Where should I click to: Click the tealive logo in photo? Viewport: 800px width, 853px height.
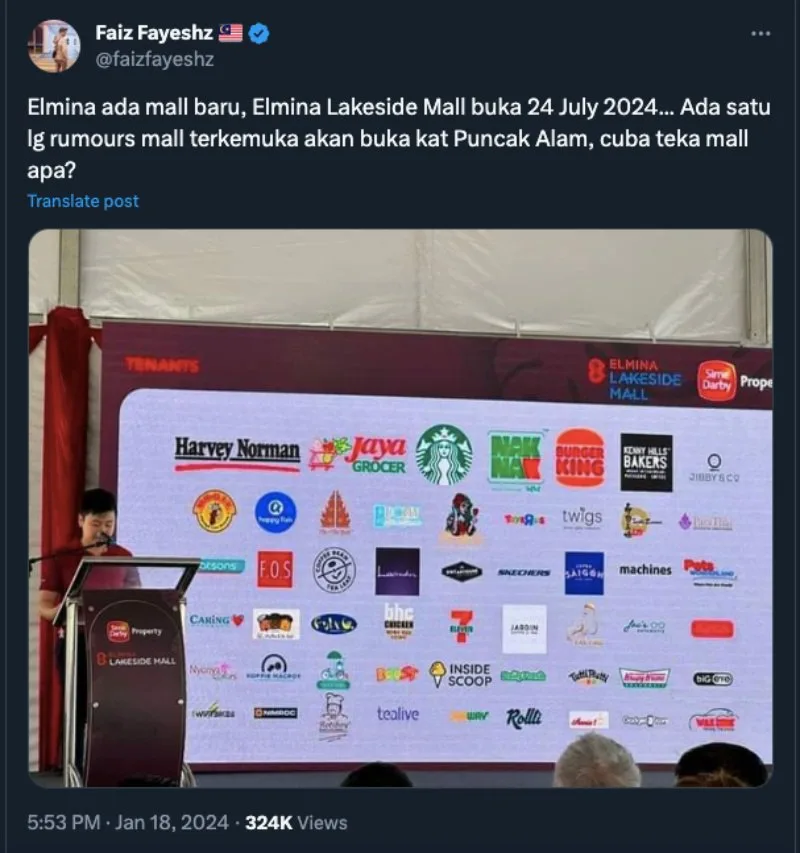(x=398, y=714)
